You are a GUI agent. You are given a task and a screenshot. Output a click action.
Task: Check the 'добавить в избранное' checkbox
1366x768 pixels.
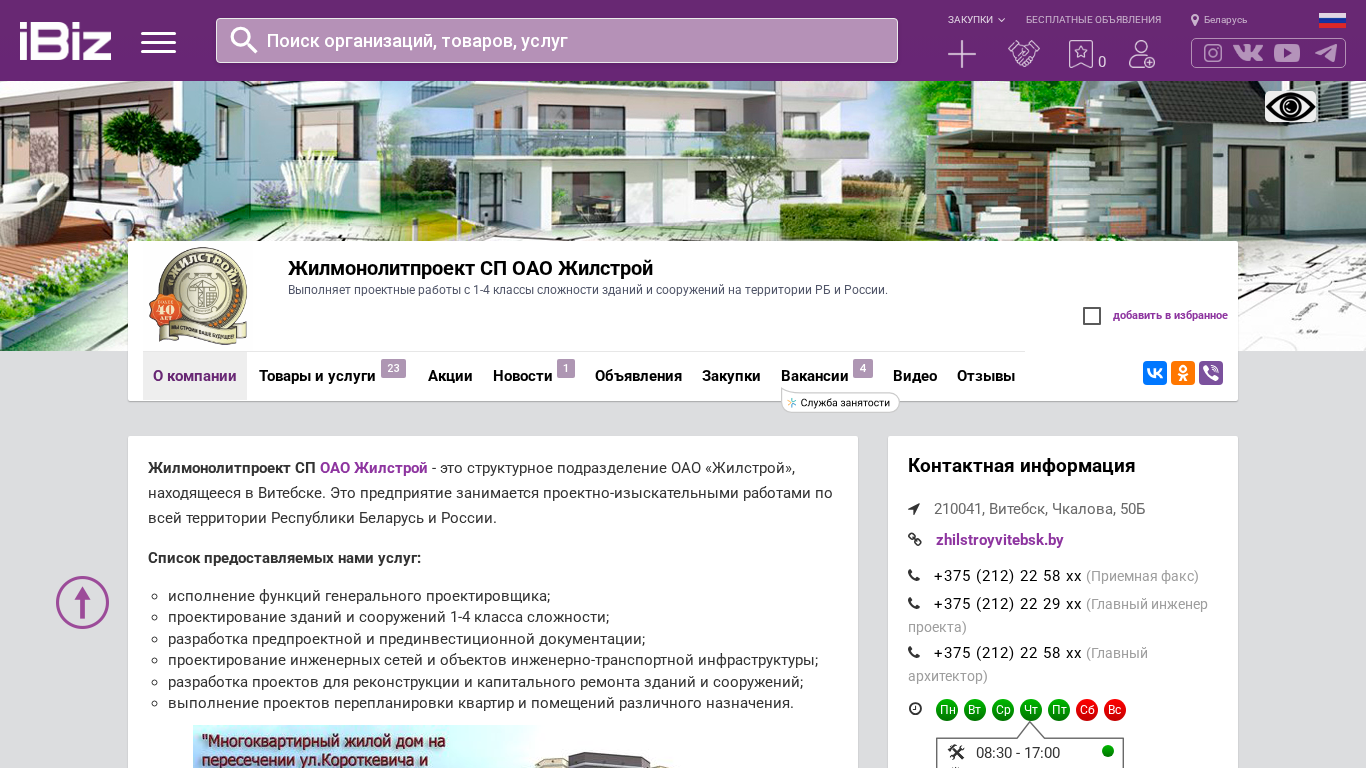coord(1092,316)
